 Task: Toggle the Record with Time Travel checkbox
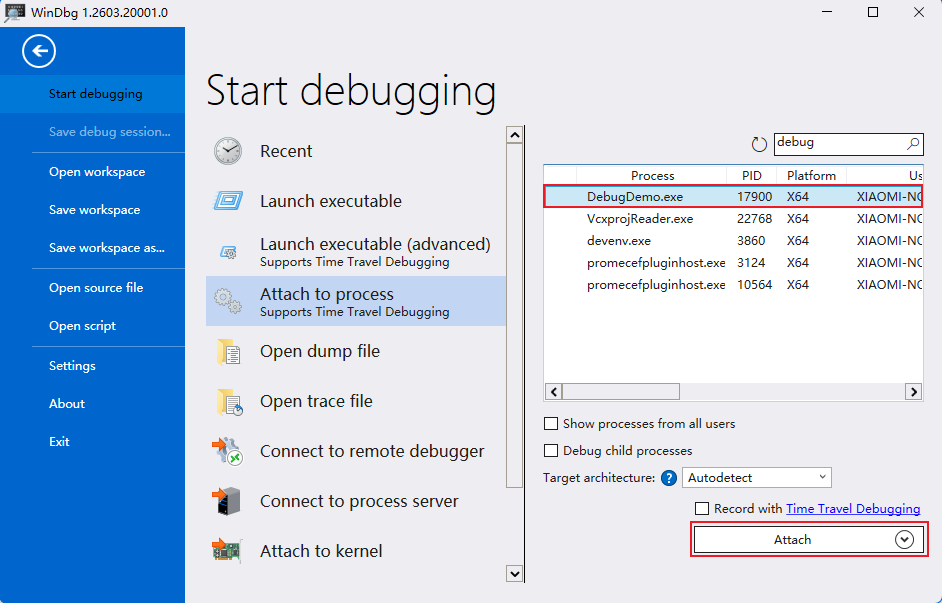[702, 509]
